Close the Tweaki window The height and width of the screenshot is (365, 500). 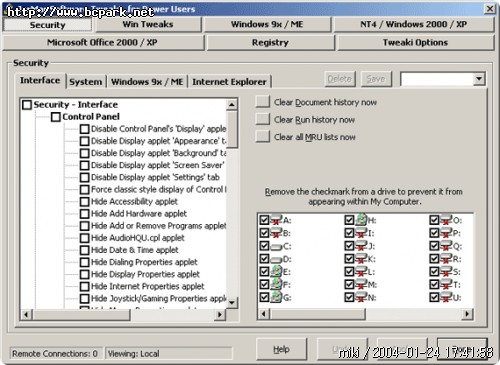(489, 9)
